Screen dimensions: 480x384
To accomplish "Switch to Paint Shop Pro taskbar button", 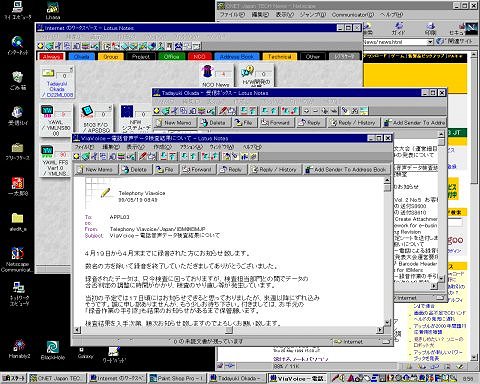I will pyautogui.click(x=176, y=378).
